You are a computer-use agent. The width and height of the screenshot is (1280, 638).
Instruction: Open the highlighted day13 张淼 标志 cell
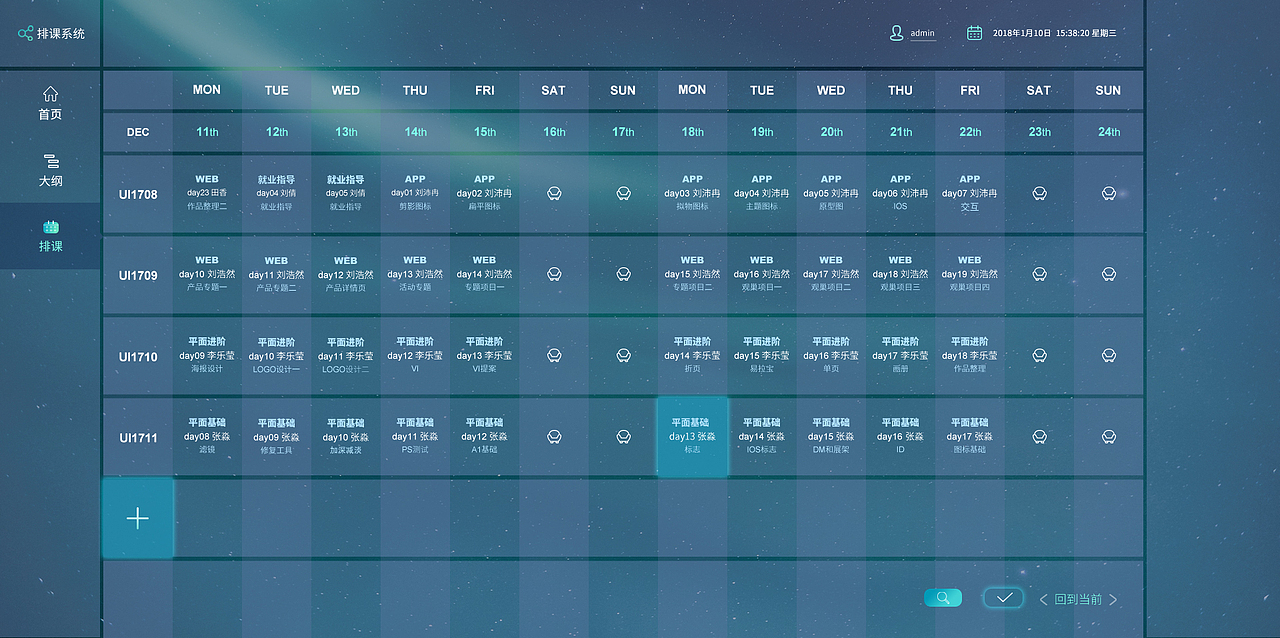coord(692,436)
